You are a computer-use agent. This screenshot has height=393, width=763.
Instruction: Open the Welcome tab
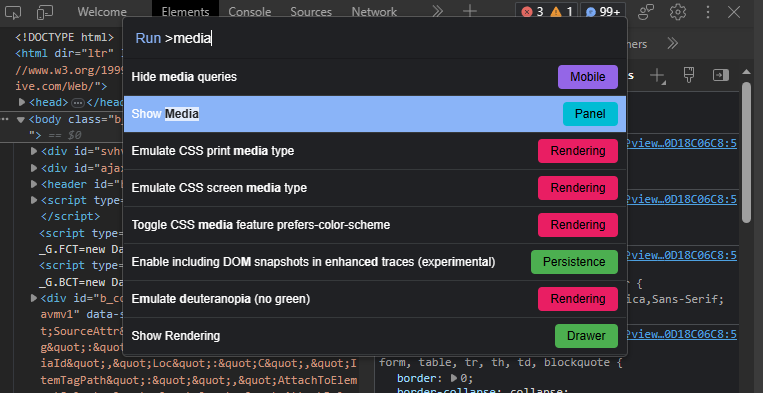point(102,12)
